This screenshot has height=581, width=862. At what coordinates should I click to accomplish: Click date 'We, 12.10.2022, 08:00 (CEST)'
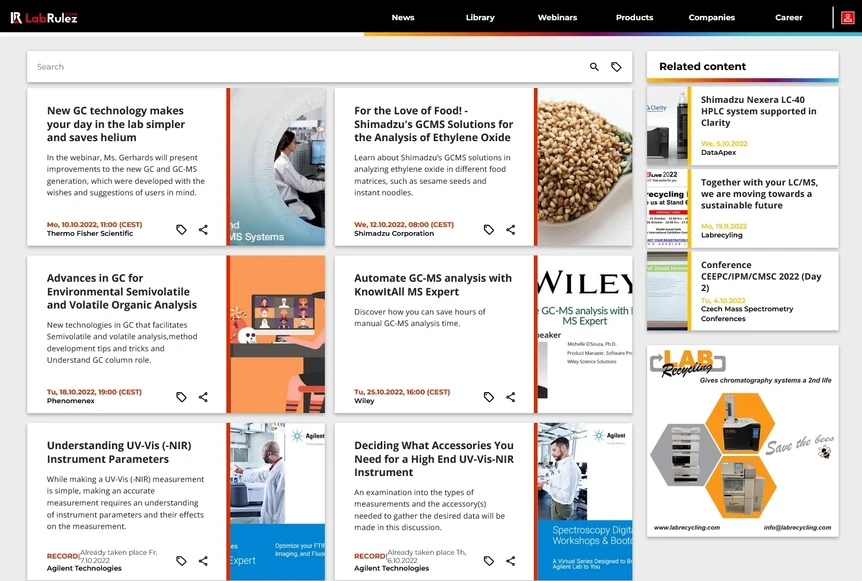click(x=404, y=224)
